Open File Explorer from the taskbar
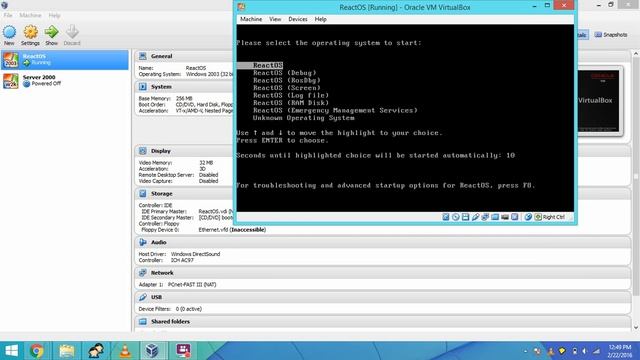 click(x=67, y=351)
